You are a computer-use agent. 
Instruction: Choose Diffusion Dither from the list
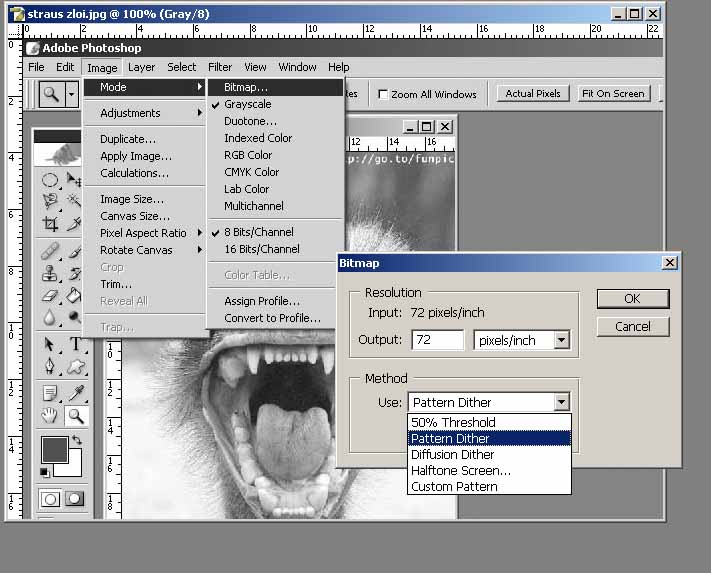489,455
